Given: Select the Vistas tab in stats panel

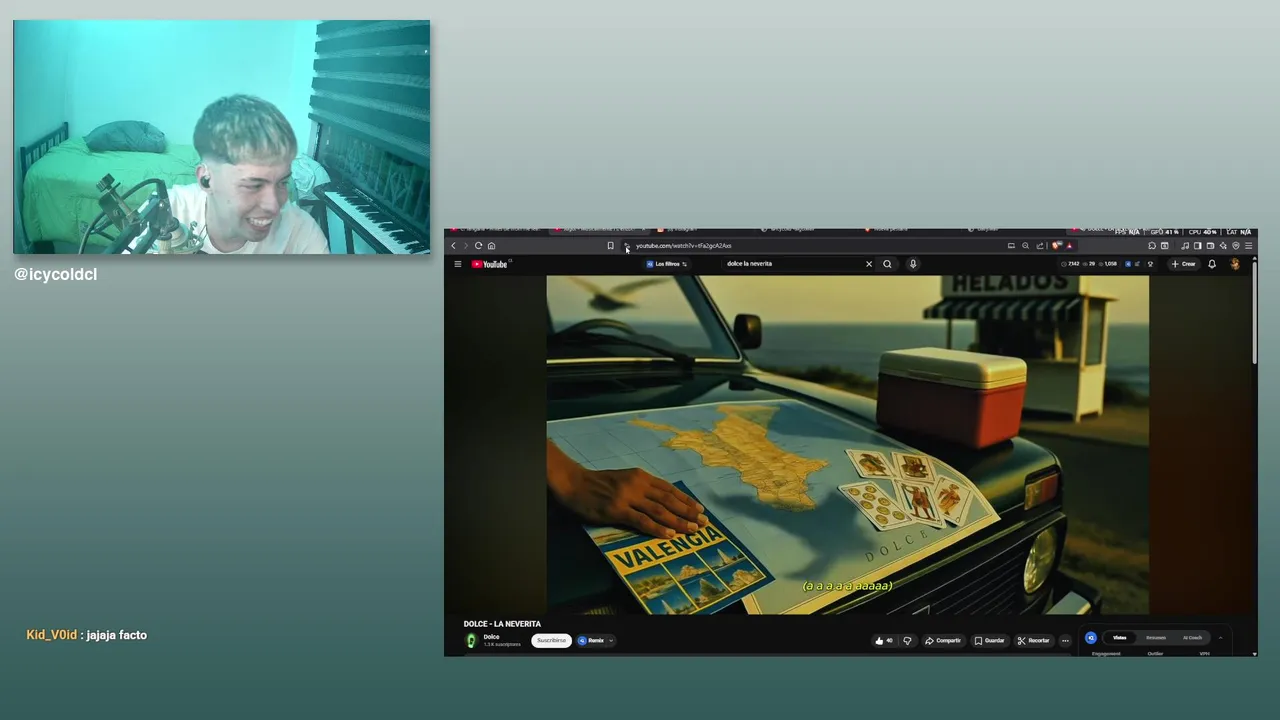Looking at the screenshot, I should pyautogui.click(x=1120, y=638).
